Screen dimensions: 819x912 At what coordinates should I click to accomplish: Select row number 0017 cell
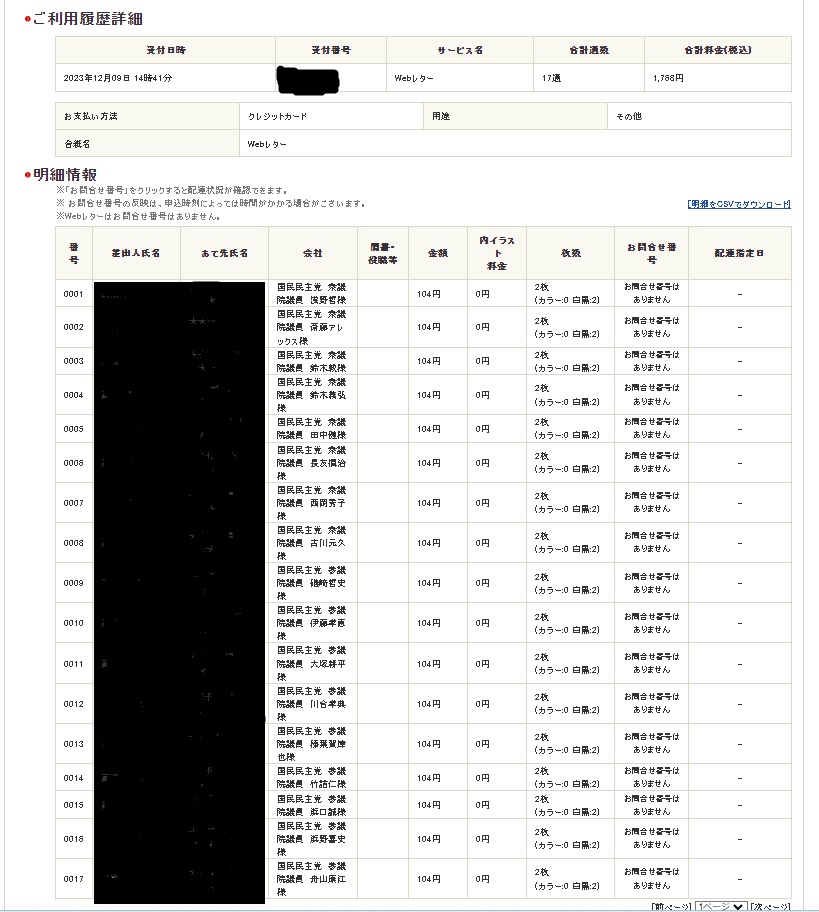74,879
